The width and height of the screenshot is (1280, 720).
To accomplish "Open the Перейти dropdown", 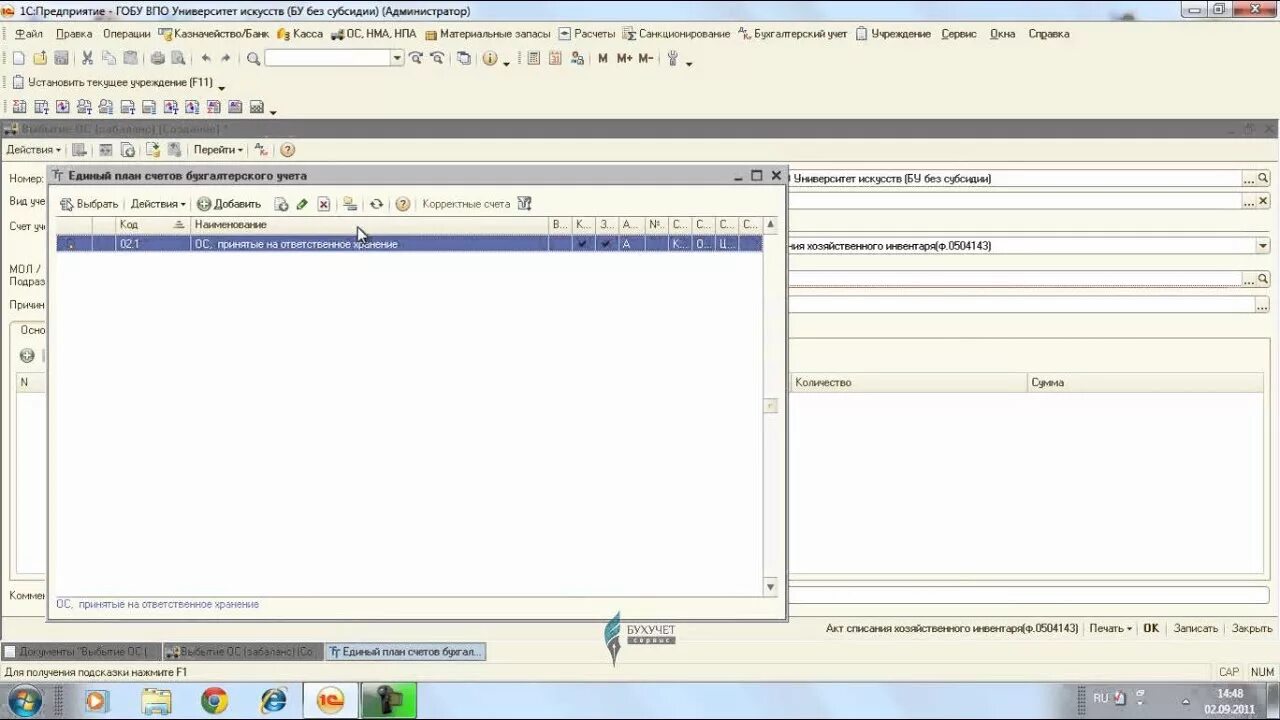I will [x=218, y=150].
